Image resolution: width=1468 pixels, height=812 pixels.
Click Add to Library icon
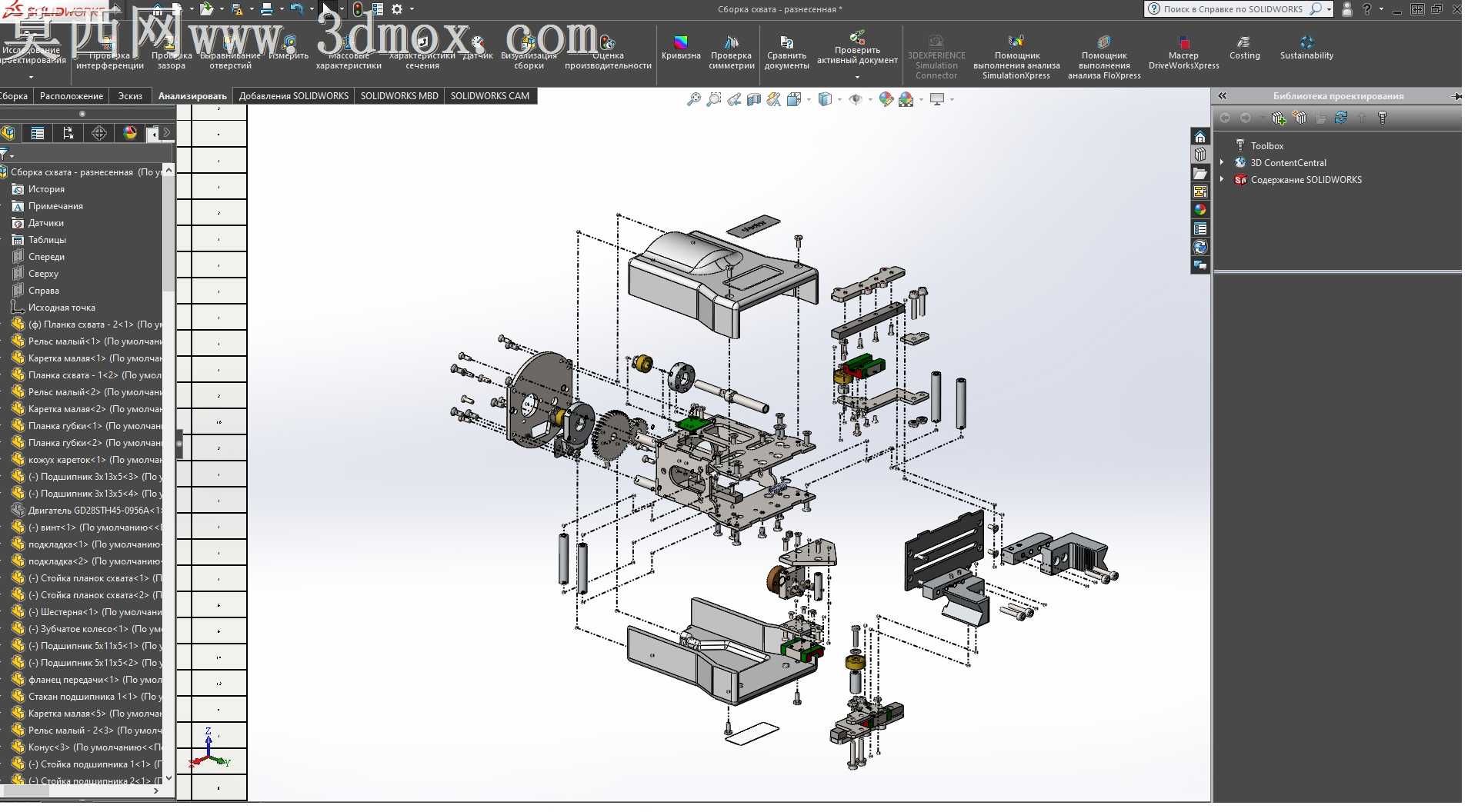pos(1279,118)
